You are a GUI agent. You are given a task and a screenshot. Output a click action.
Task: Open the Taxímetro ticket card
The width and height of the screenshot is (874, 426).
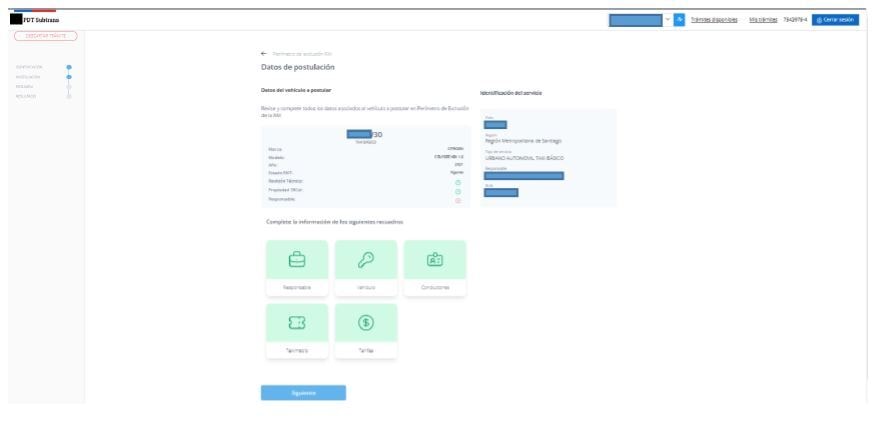(297, 331)
